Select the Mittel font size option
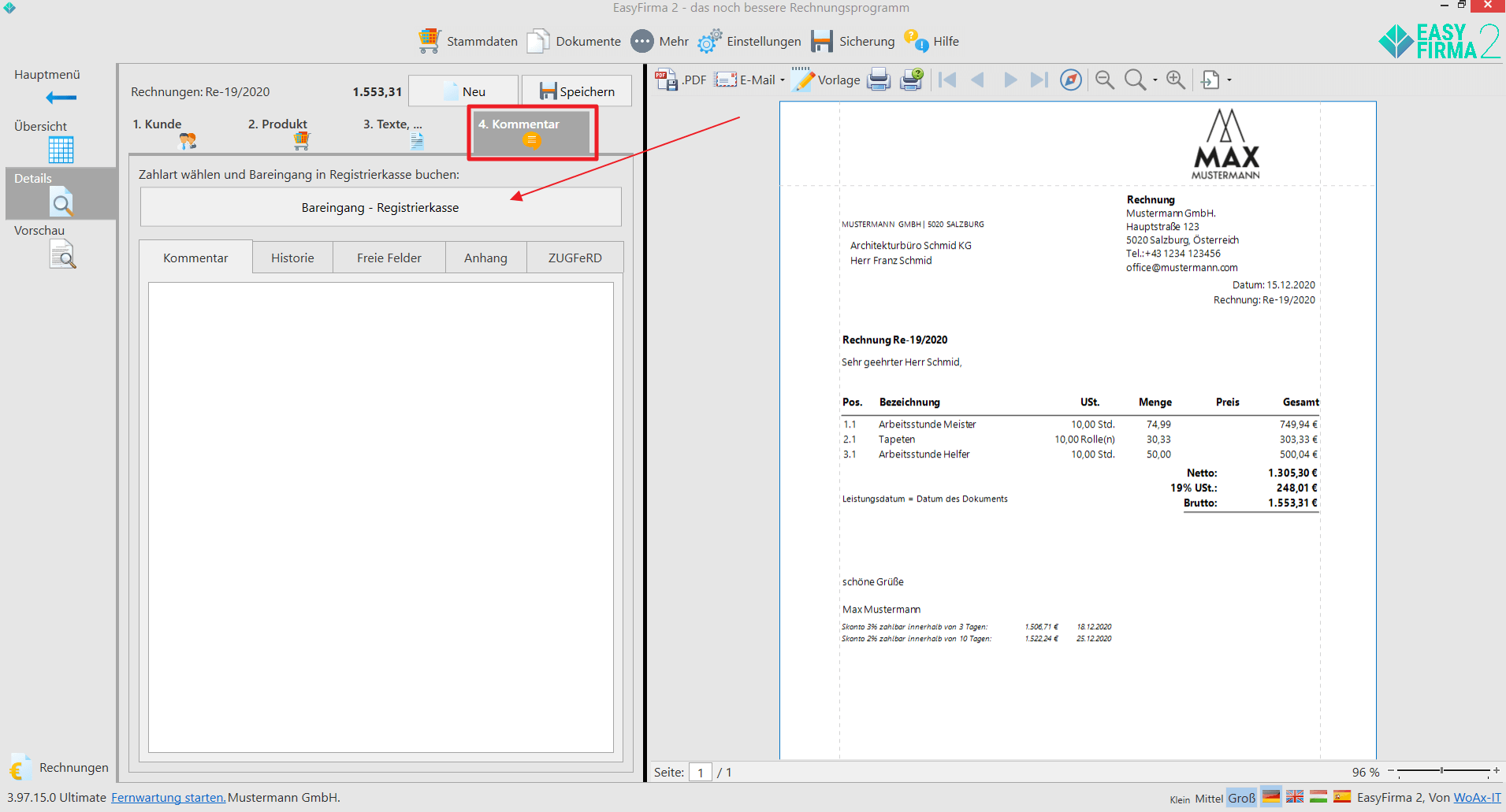 pos(1208,799)
